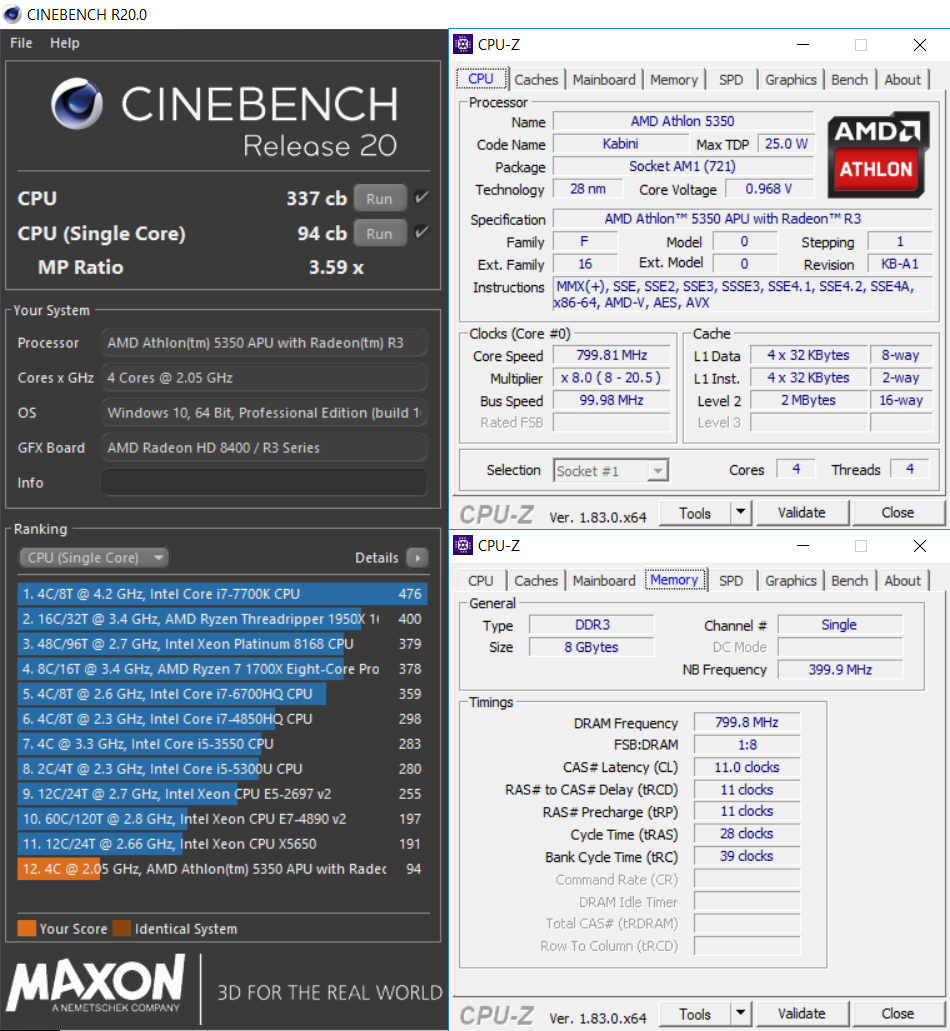Select Intel Core i7-4850HQ ranking row
Screen dimensions: 950x1031
[x=222, y=719]
